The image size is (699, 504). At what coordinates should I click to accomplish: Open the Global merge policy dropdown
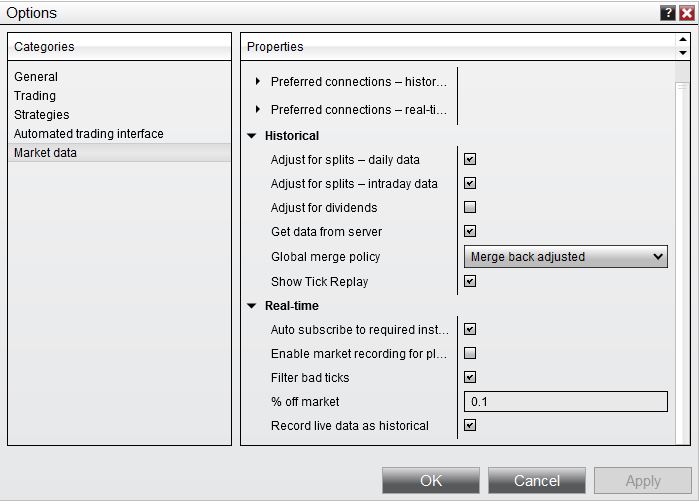tap(566, 257)
